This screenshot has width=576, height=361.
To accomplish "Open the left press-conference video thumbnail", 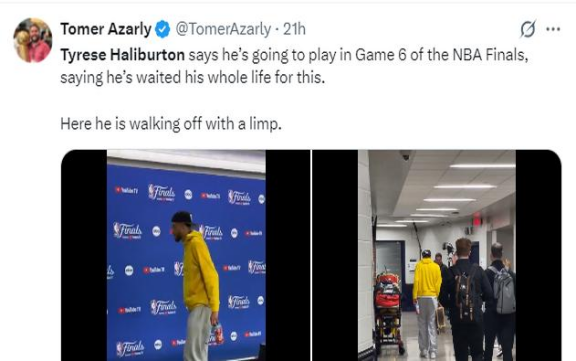I will pos(186,255).
